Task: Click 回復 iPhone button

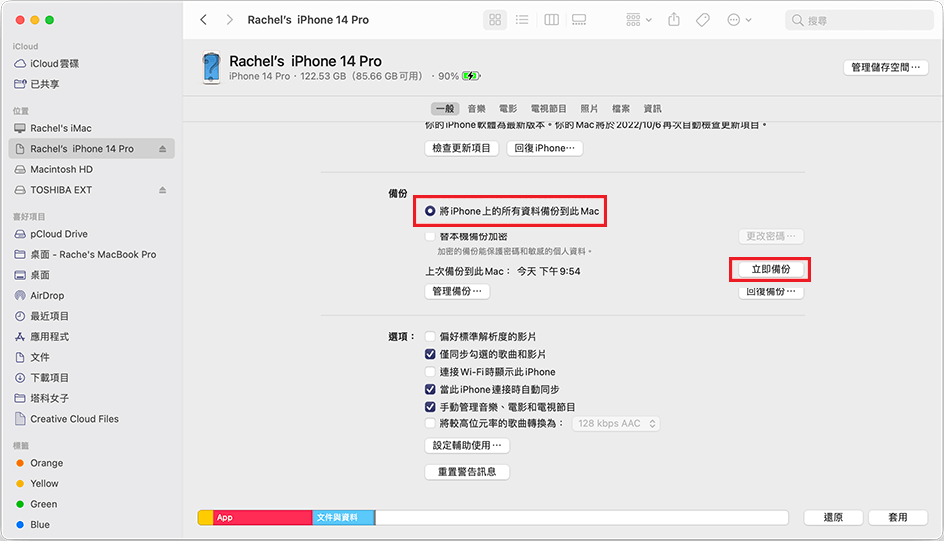Action: 544,148
